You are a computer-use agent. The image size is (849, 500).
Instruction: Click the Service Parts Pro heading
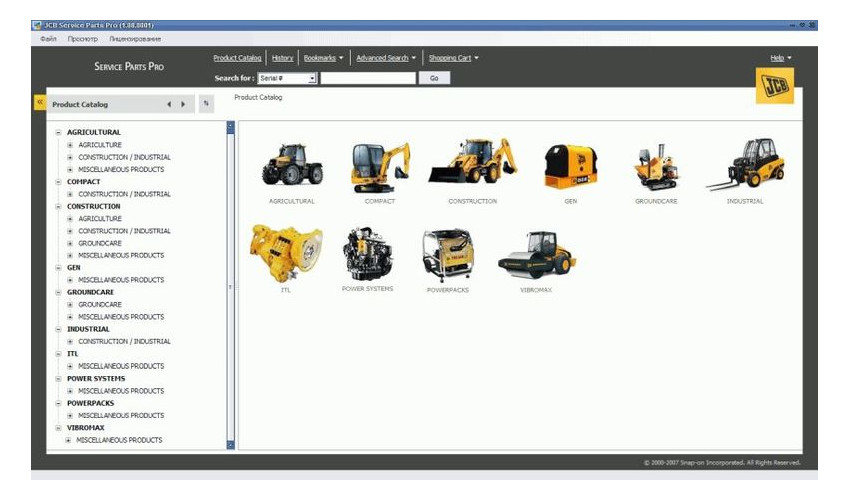tap(129, 66)
